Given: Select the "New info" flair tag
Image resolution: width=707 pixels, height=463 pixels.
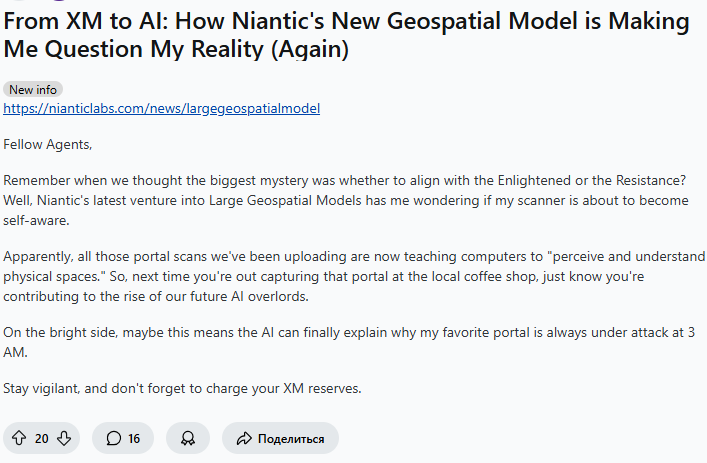Looking at the screenshot, I should (x=33, y=89).
